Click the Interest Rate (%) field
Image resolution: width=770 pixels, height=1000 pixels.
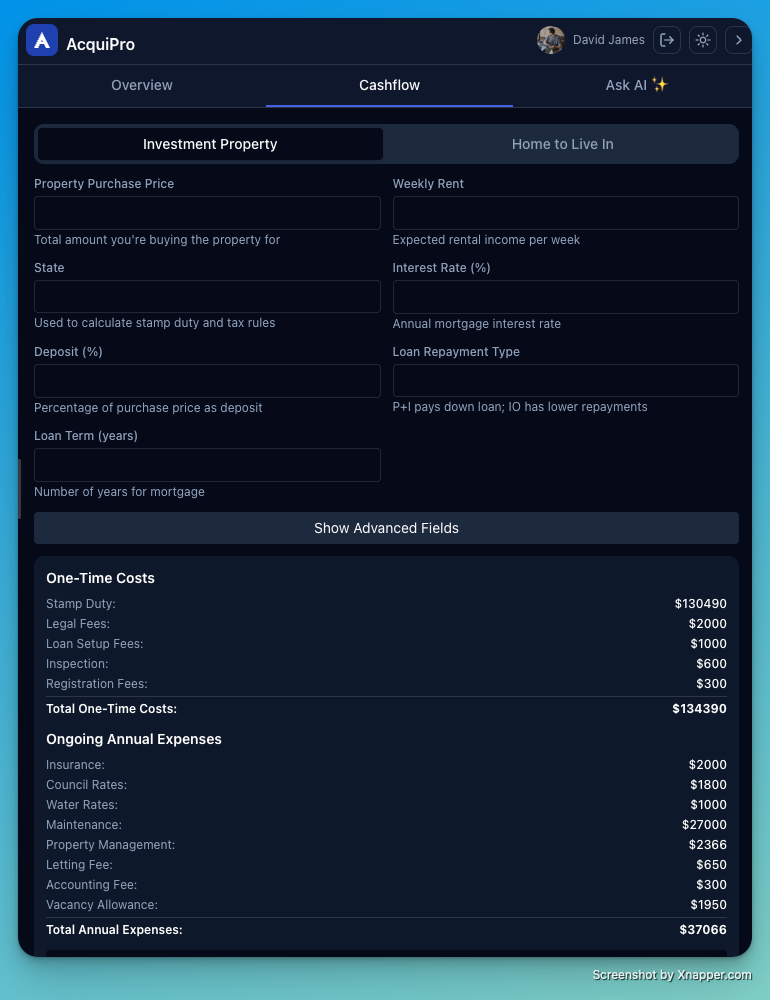click(566, 297)
